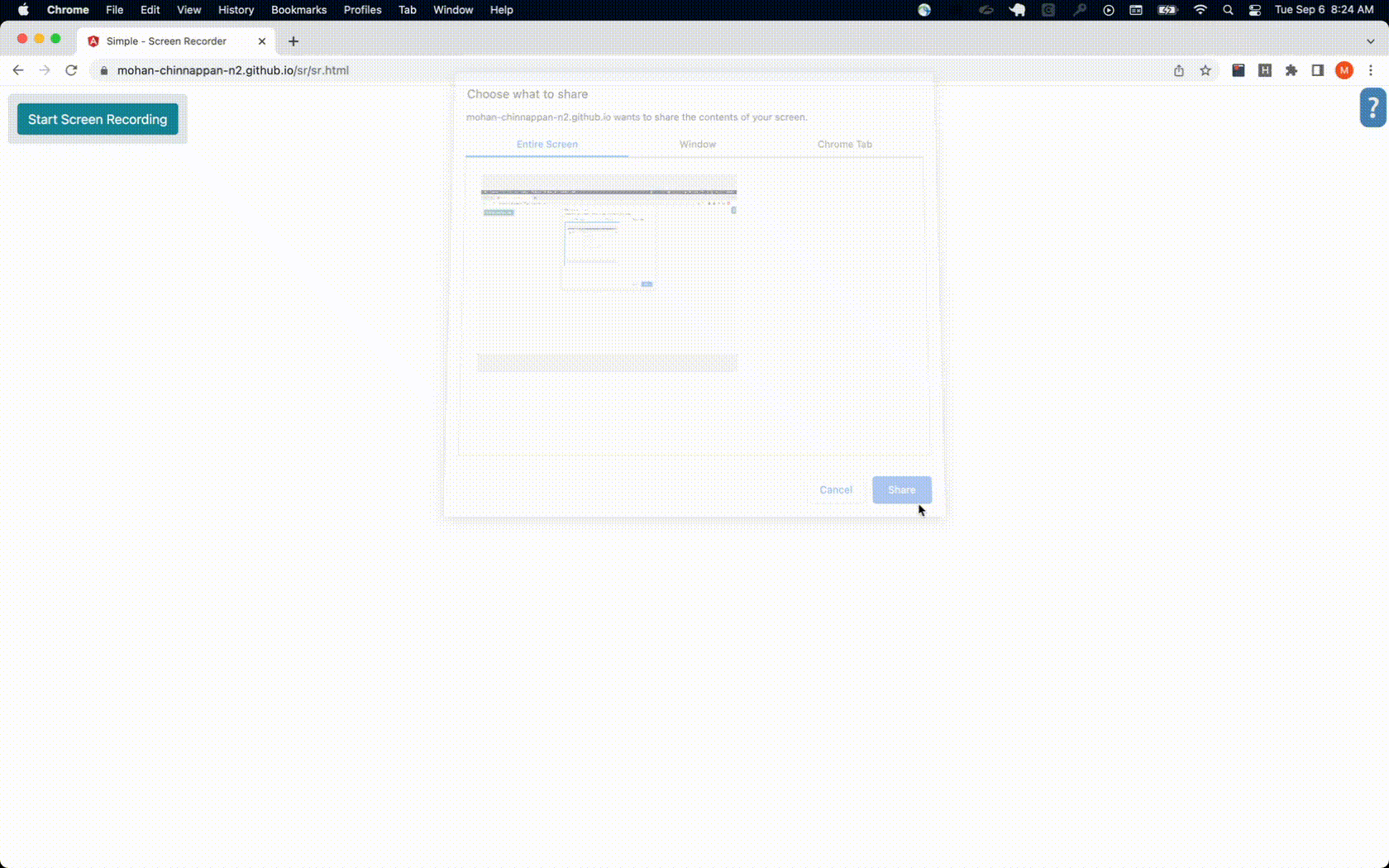Select the Simple - Screen Recorder tab
Image resolution: width=1389 pixels, height=868 pixels.
click(x=175, y=41)
